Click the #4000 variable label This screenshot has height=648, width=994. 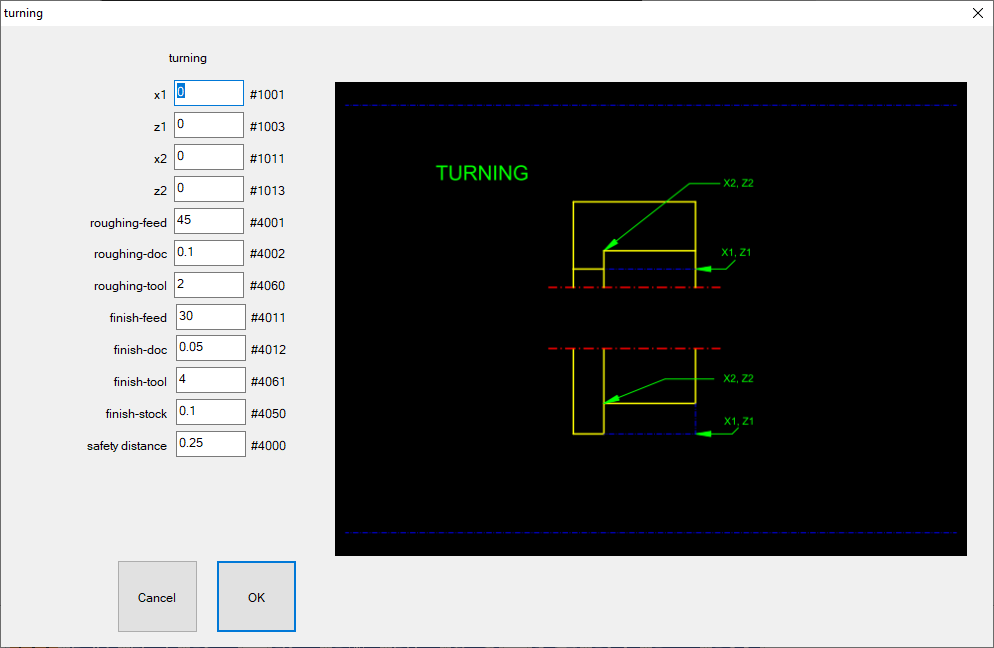268,446
